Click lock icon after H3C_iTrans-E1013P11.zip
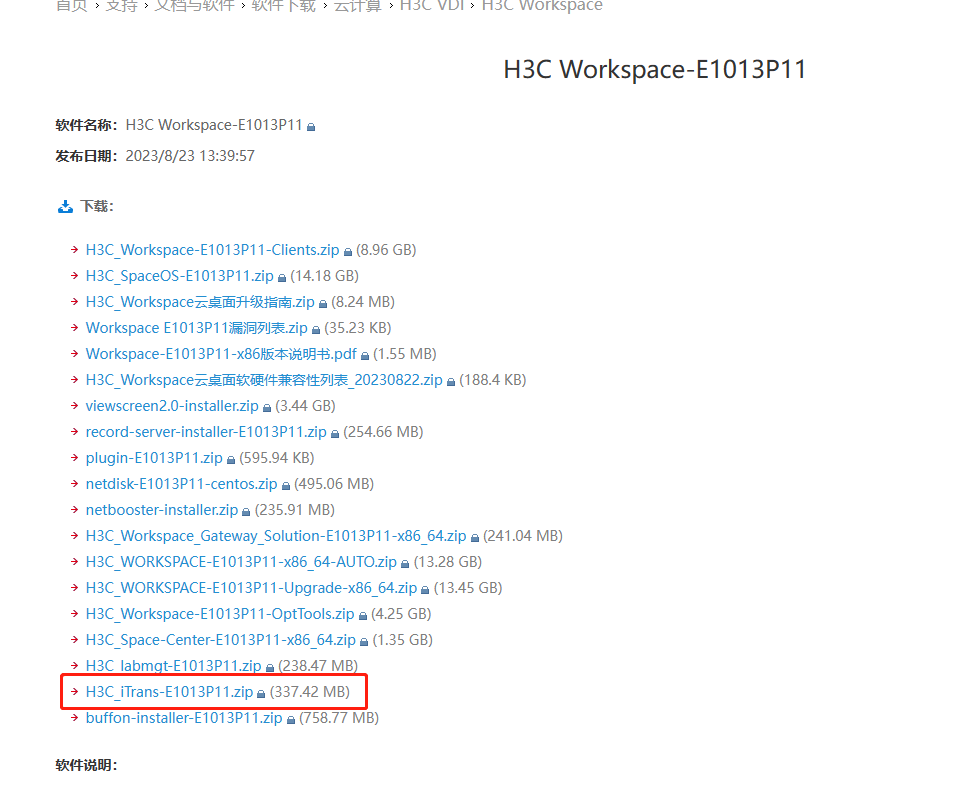956x788 pixels. (261, 694)
